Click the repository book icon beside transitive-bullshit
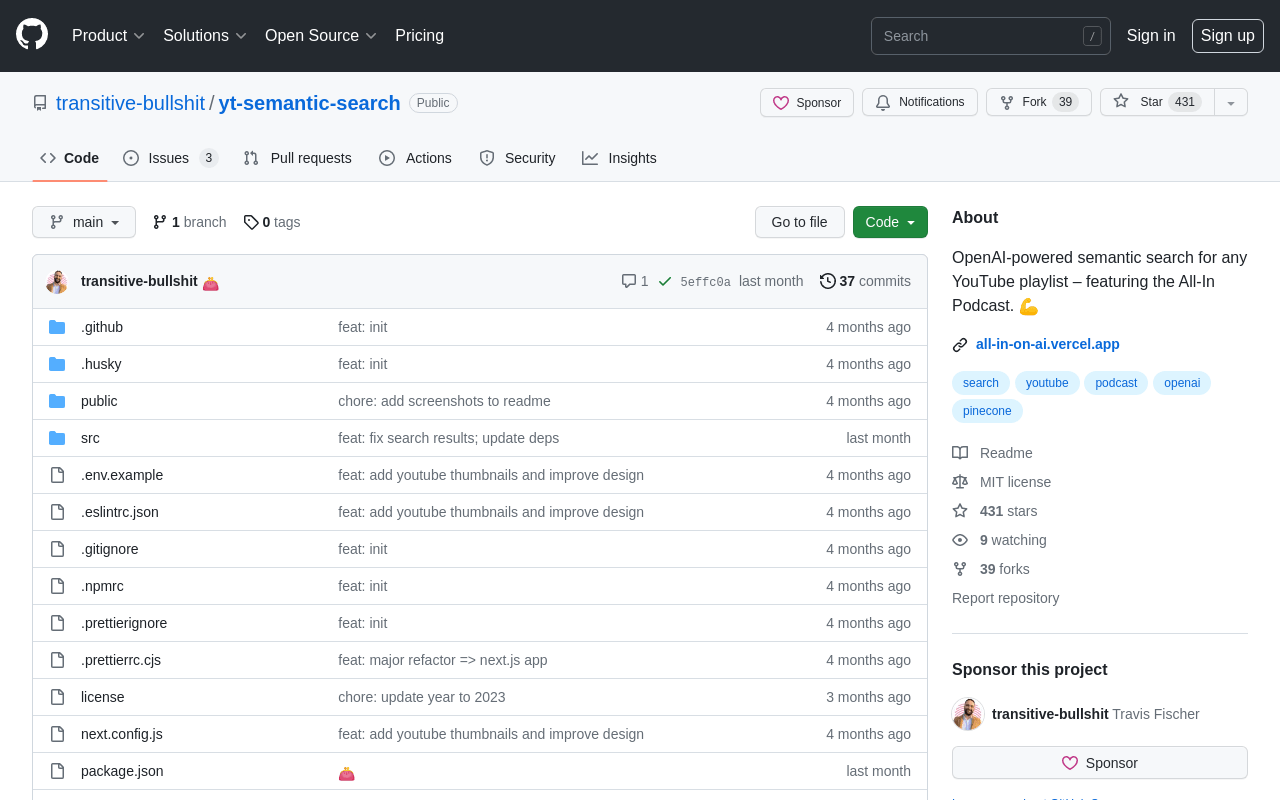 click(40, 103)
